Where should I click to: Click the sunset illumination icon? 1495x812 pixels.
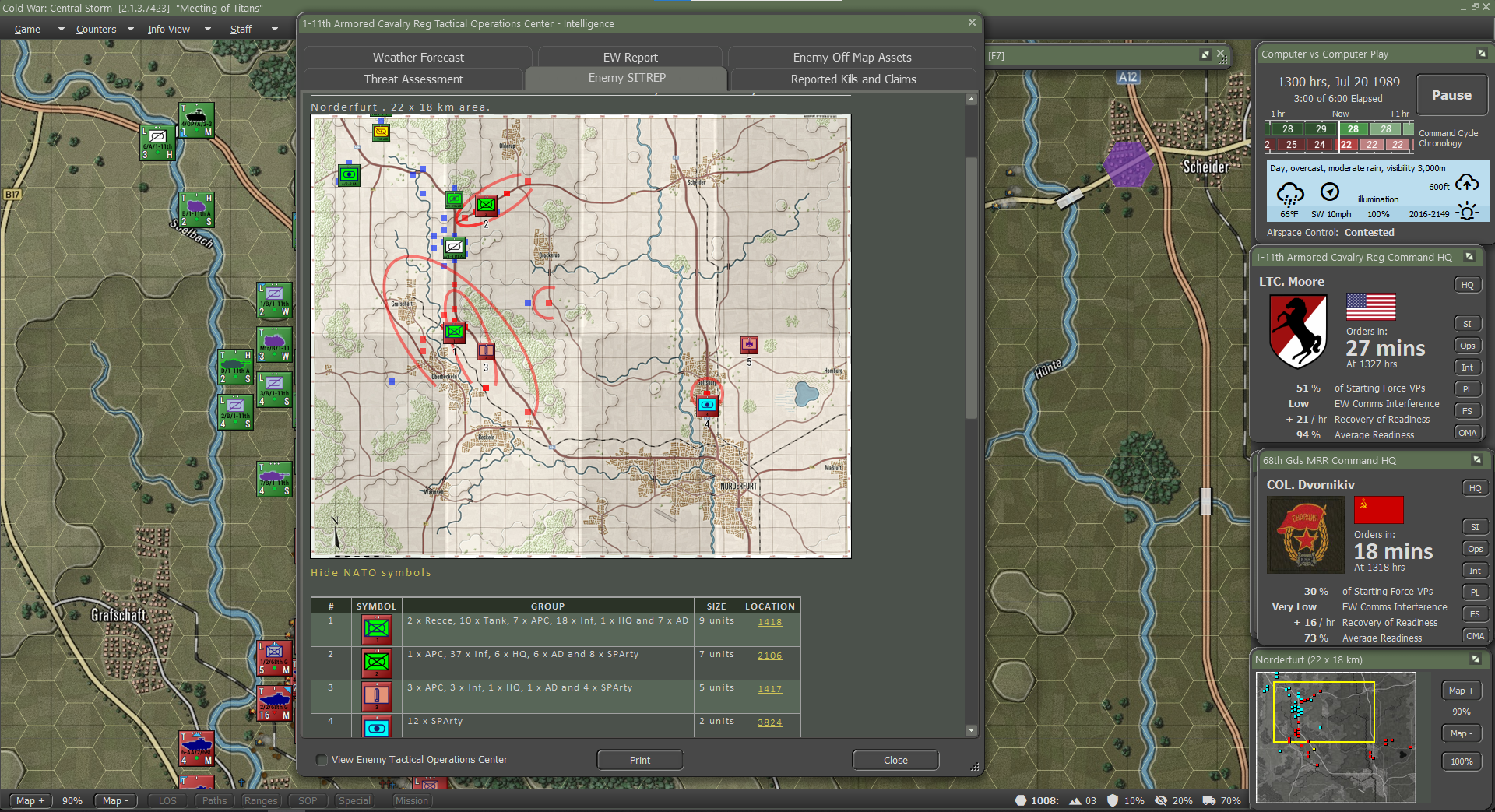tap(1468, 212)
